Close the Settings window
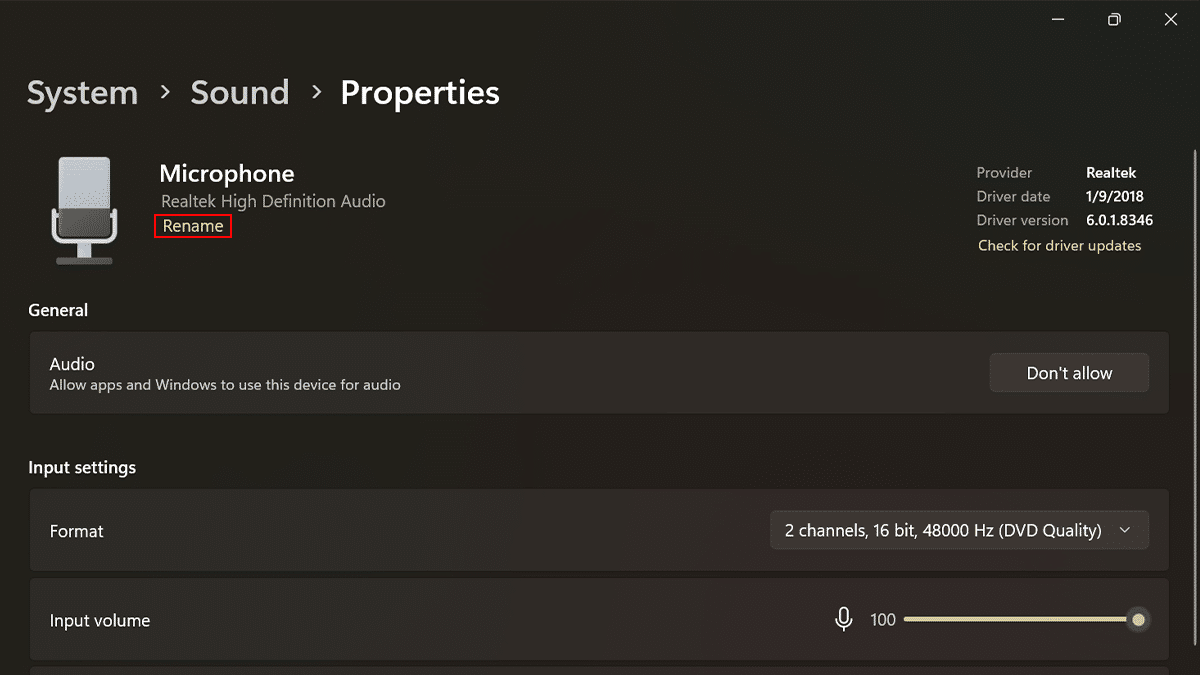Screen dimensions: 1200x675 (1171, 20)
